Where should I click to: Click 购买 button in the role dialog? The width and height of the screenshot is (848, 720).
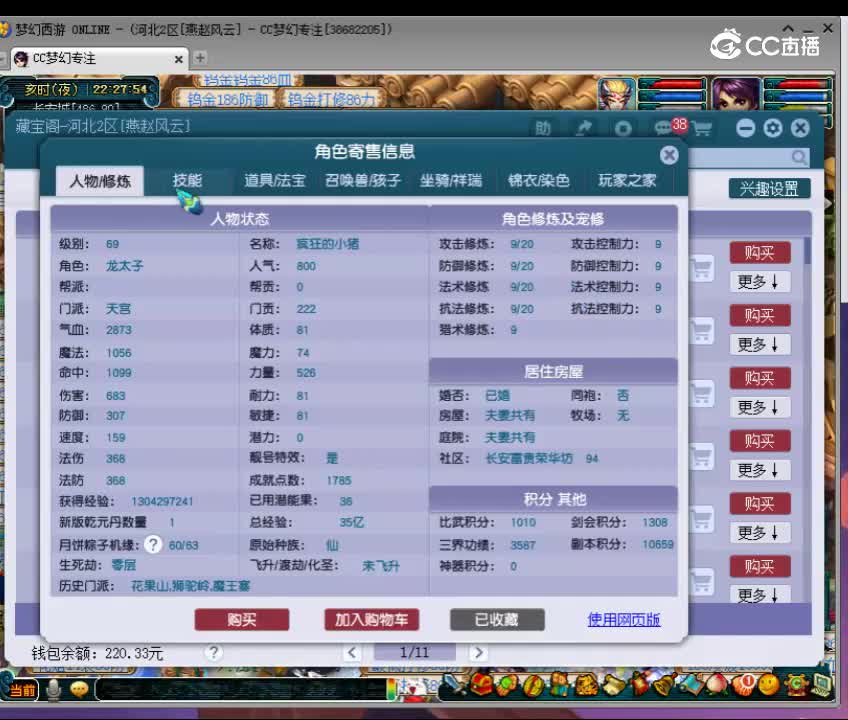[242, 619]
